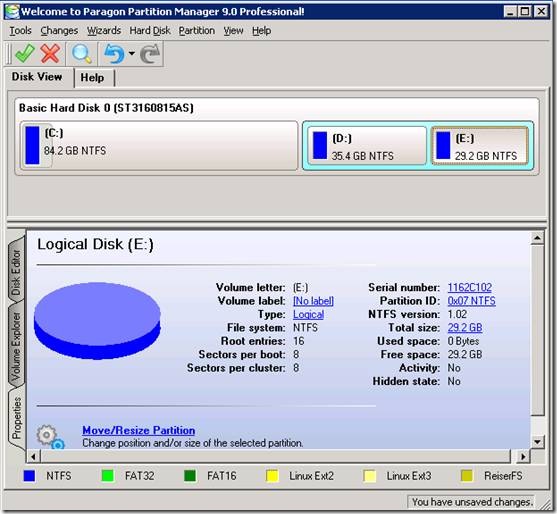Image resolution: width=557 pixels, height=514 pixels.
Task: Select the Disk Editor side tab
Action: coord(16,272)
